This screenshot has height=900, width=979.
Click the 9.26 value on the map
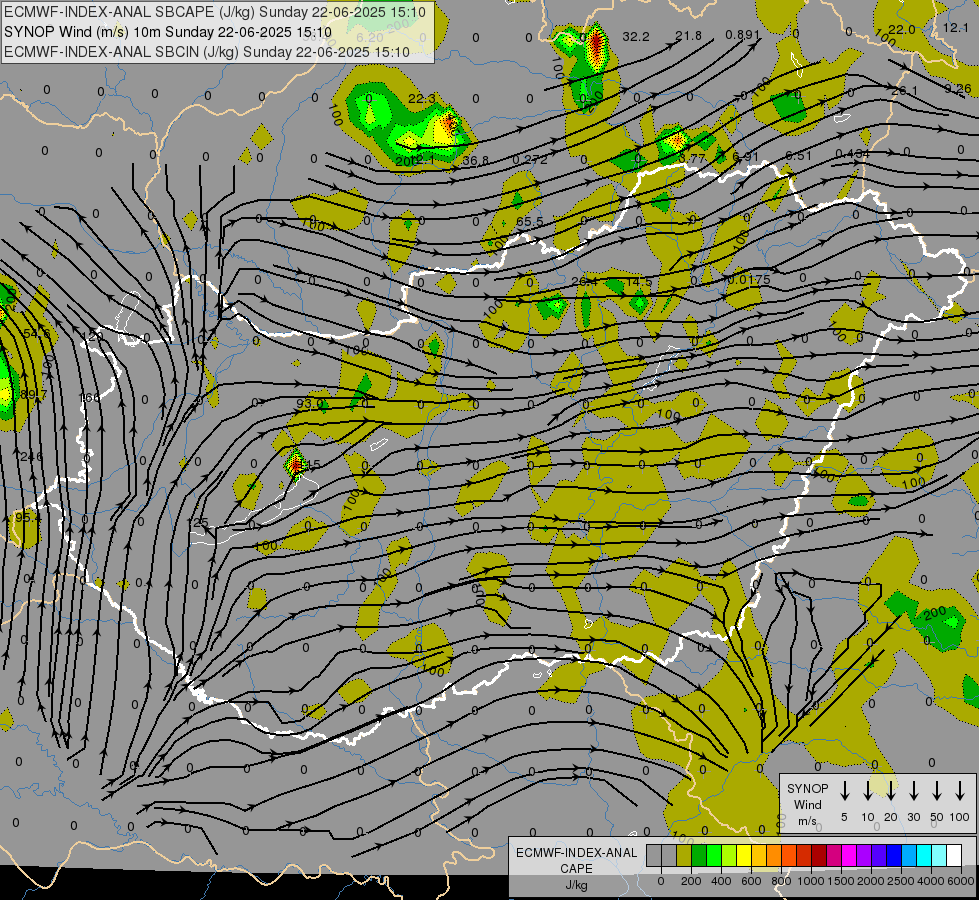click(958, 89)
